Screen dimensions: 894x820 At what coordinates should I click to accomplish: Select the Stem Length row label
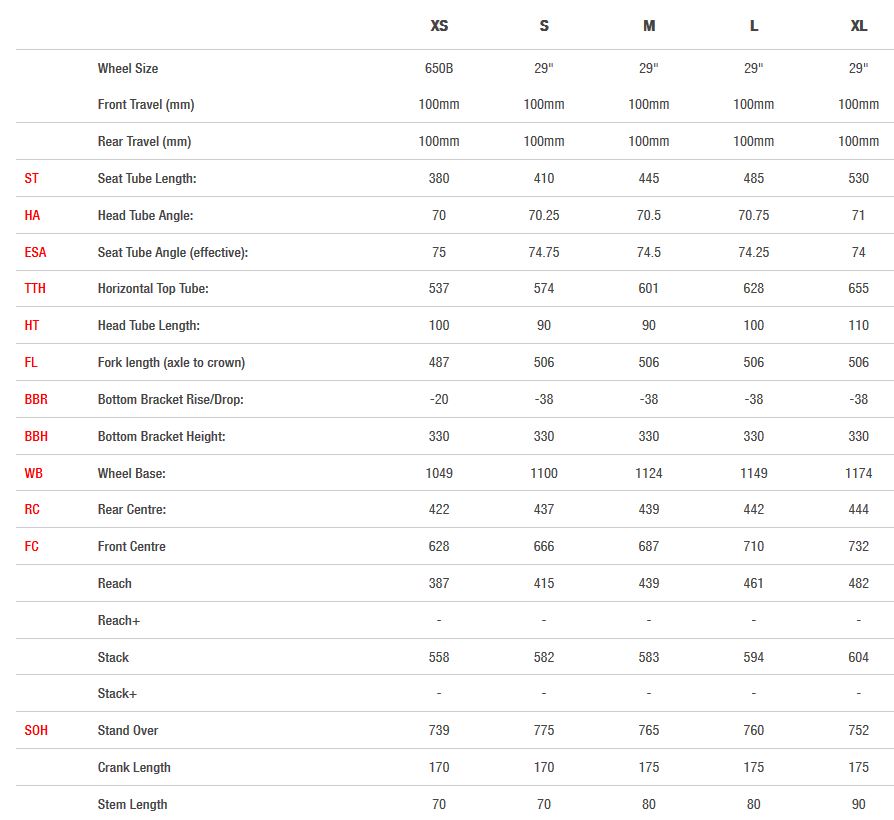[x=132, y=804]
